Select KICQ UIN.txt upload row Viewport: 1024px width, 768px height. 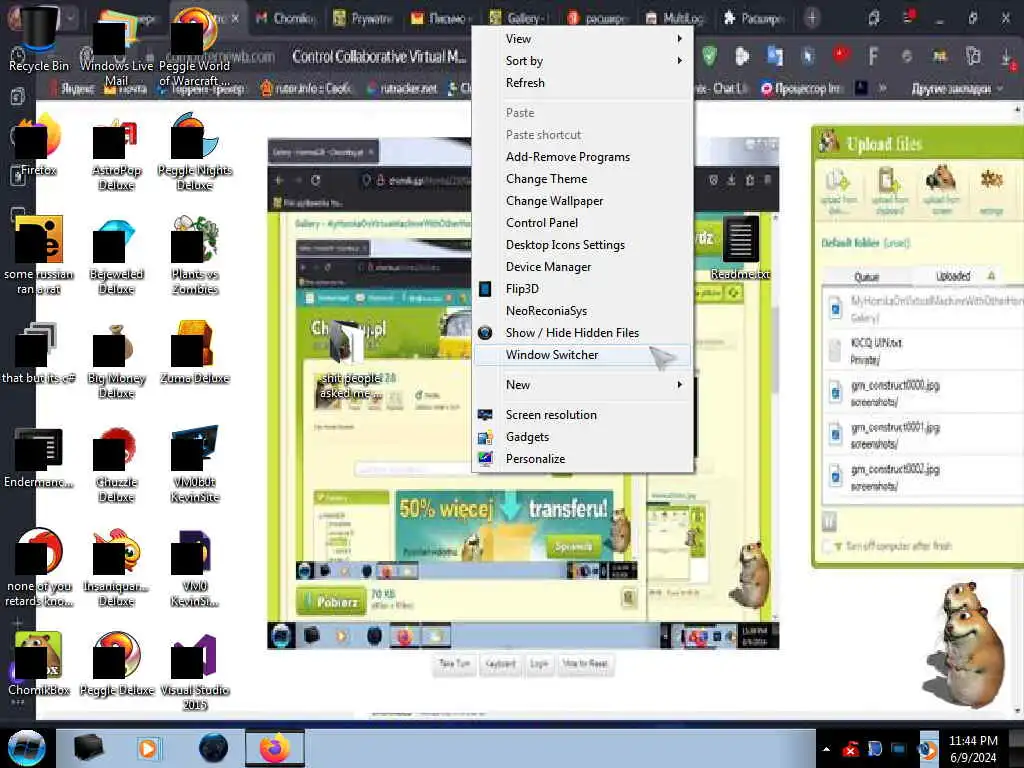coord(922,351)
